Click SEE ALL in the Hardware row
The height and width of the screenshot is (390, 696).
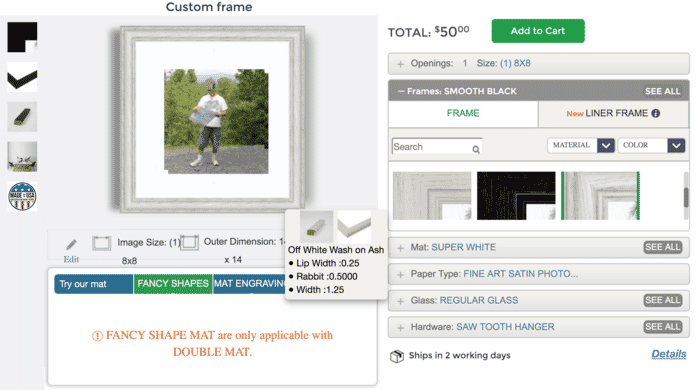[663, 327]
